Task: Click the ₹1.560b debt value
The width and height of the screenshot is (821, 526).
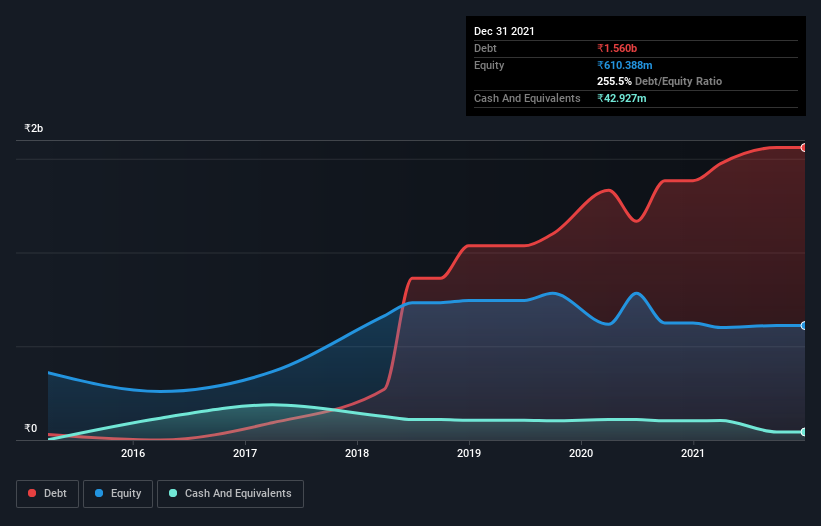Action: 617,48
